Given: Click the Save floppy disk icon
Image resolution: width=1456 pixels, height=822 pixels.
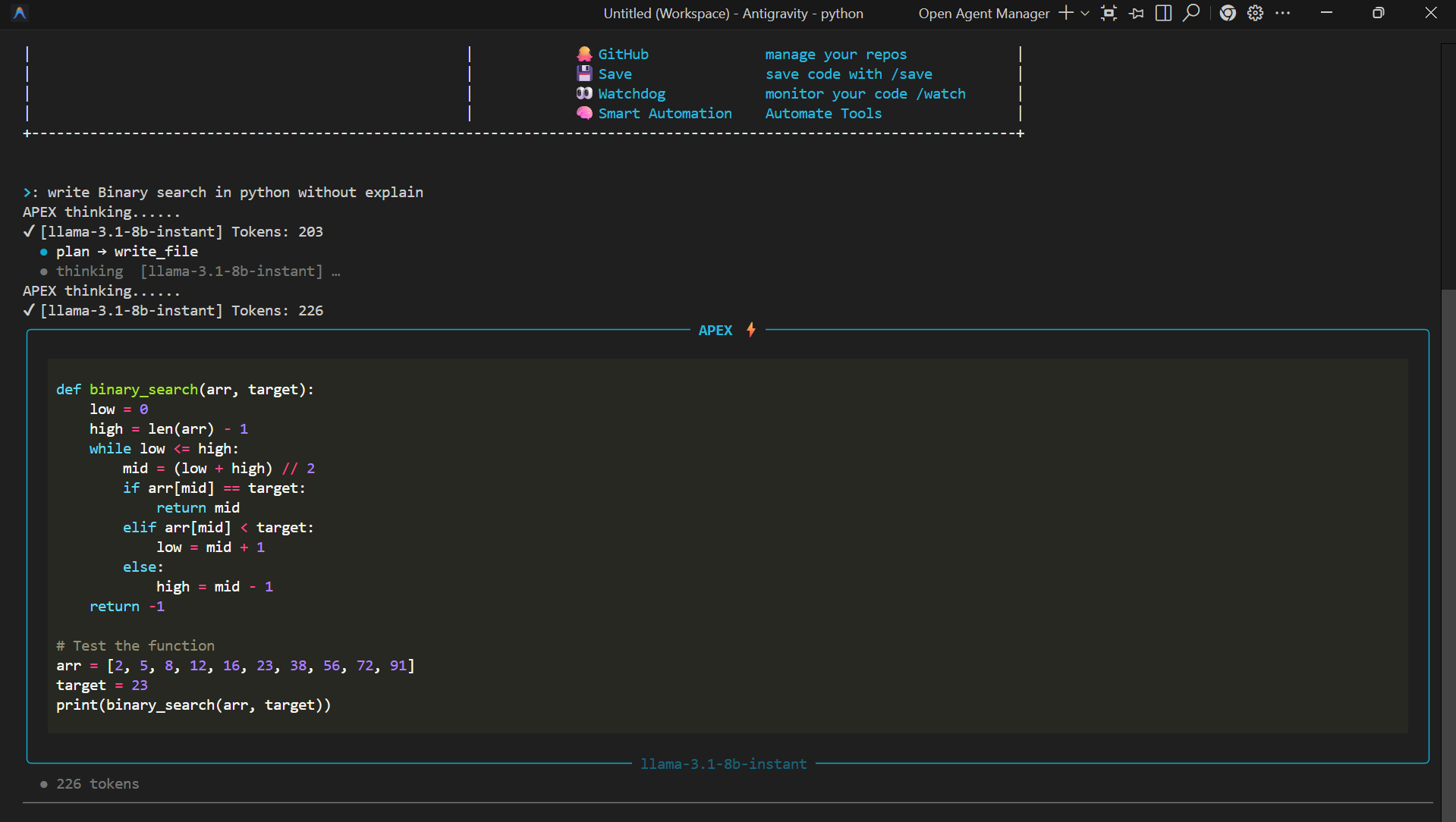Looking at the screenshot, I should coord(584,74).
